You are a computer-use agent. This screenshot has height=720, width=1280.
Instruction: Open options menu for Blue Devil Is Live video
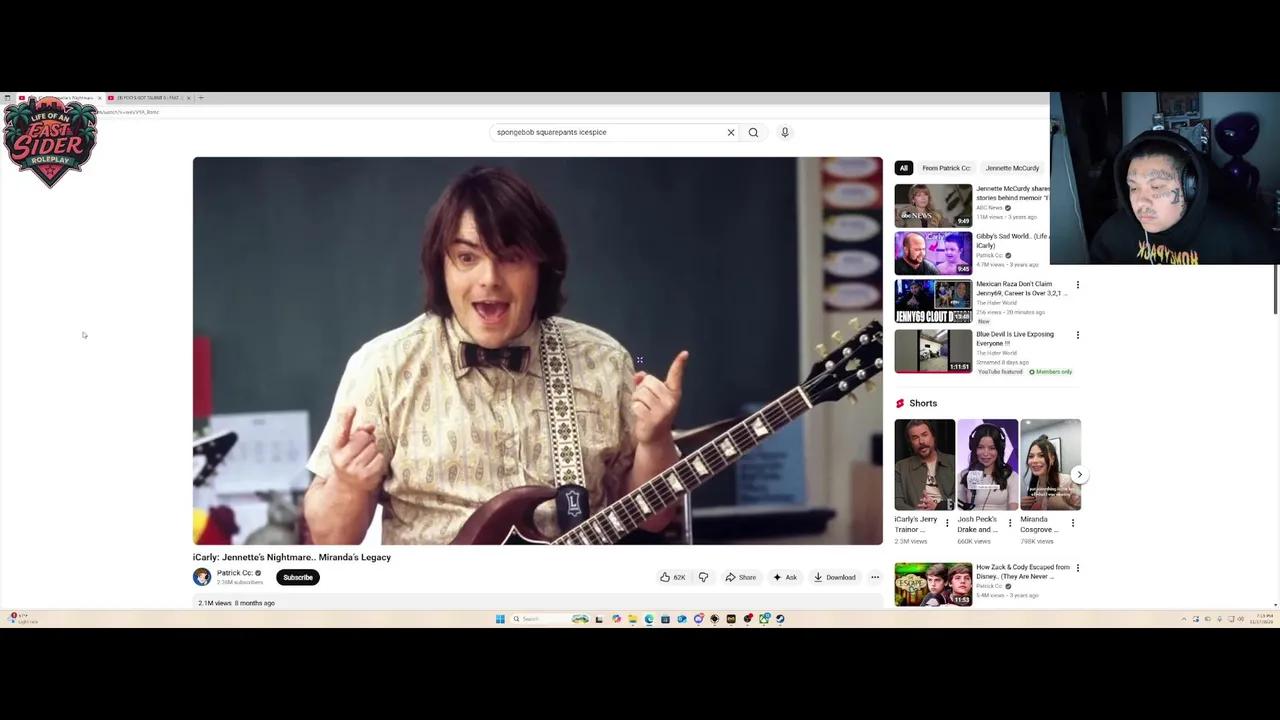tap(1077, 335)
